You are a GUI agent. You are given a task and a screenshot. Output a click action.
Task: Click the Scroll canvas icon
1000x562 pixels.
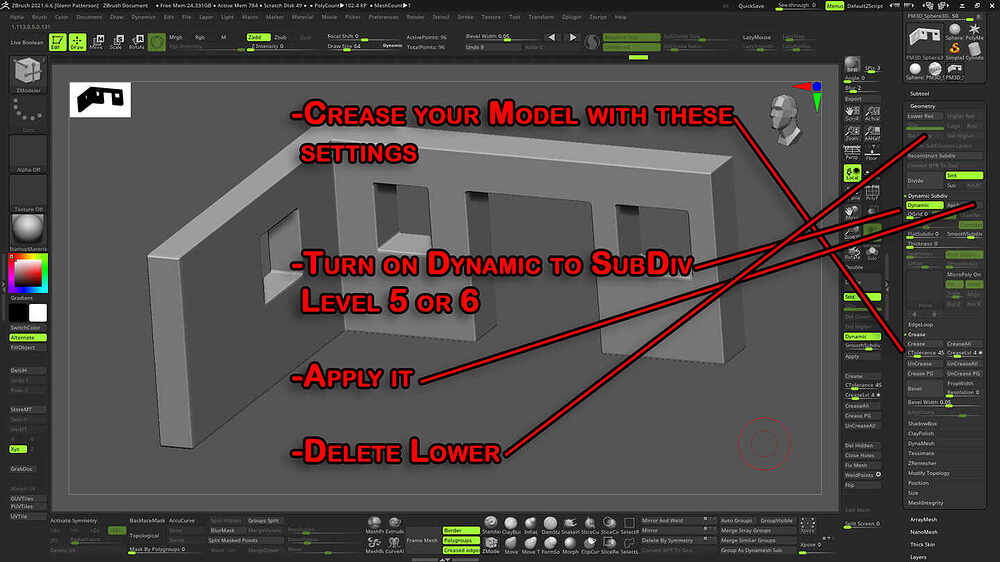852,114
